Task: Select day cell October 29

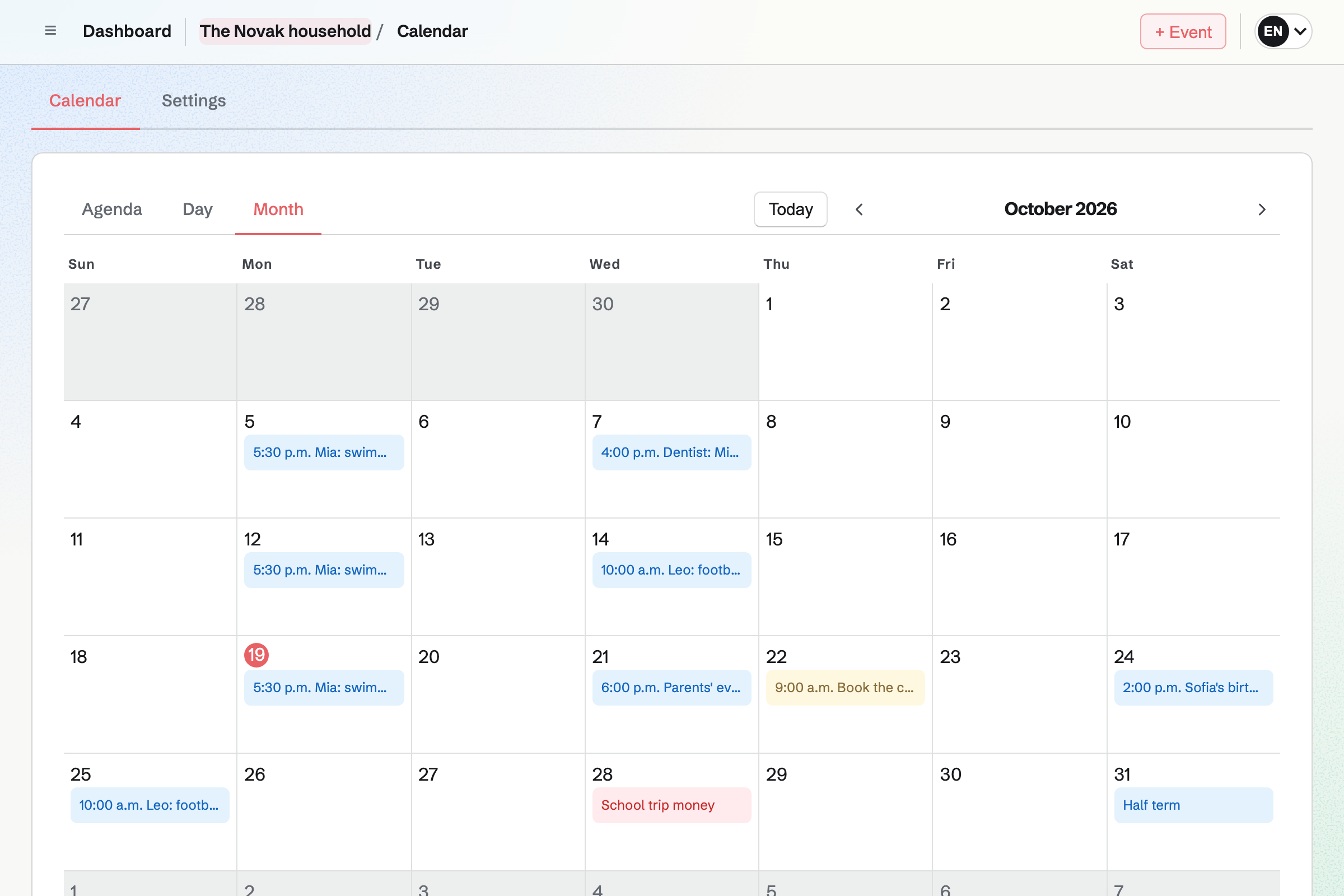Action: (x=846, y=813)
